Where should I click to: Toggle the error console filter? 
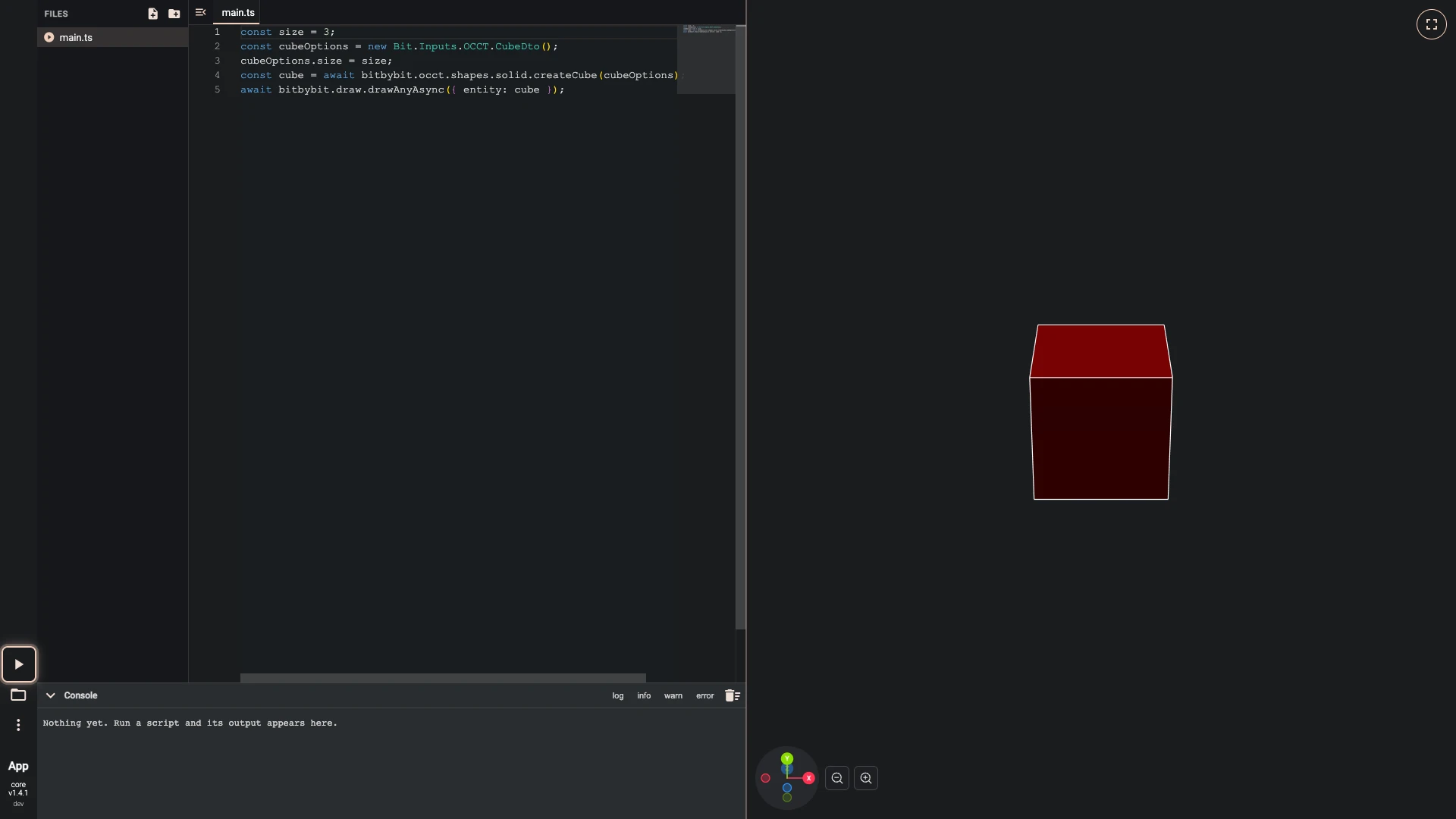coord(704,695)
